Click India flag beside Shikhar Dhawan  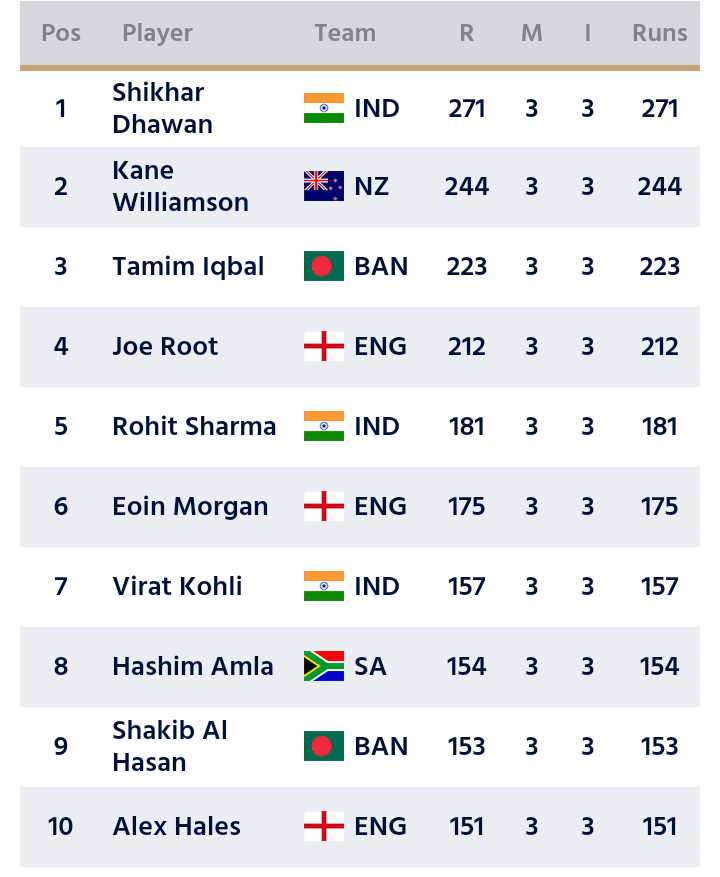tap(323, 108)
